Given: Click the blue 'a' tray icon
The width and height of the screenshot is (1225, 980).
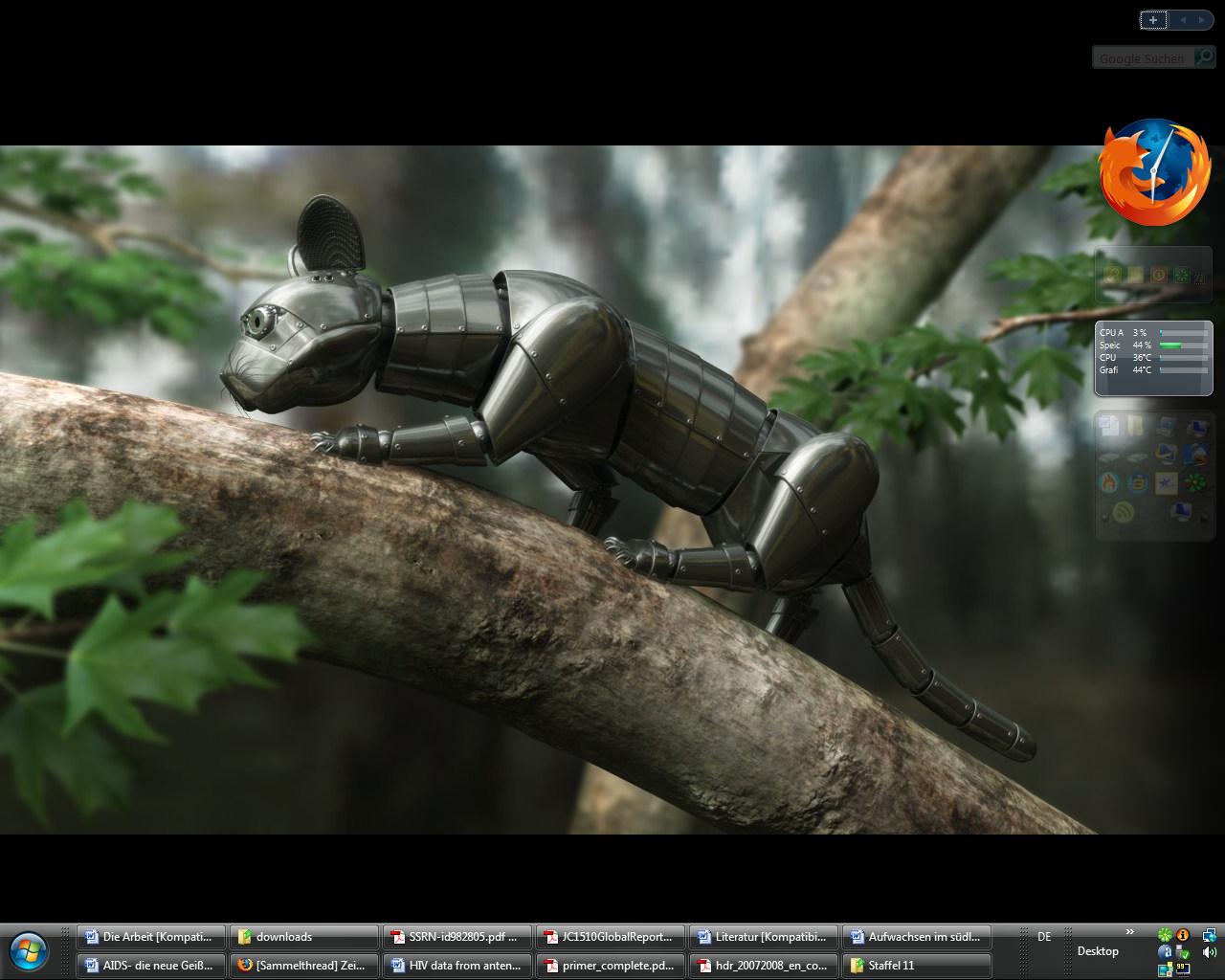Looking at the screenshot, I should [x=1165, y=952].
